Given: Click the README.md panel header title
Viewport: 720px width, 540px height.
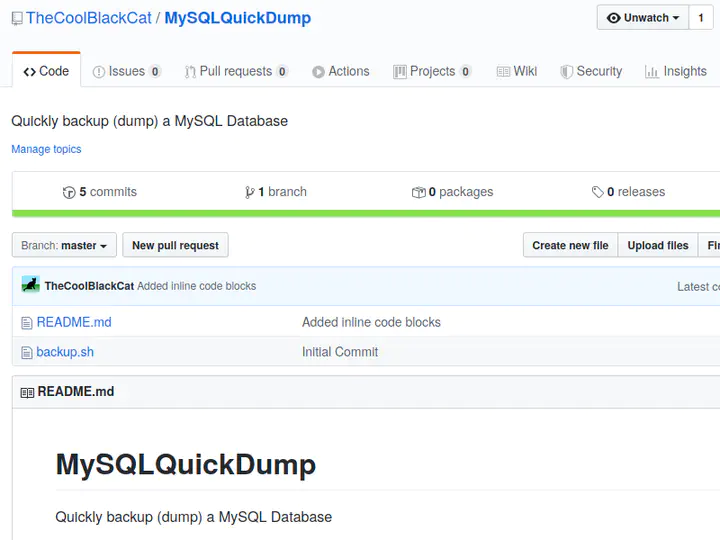Looking at the screenshot, I should 76,392.
